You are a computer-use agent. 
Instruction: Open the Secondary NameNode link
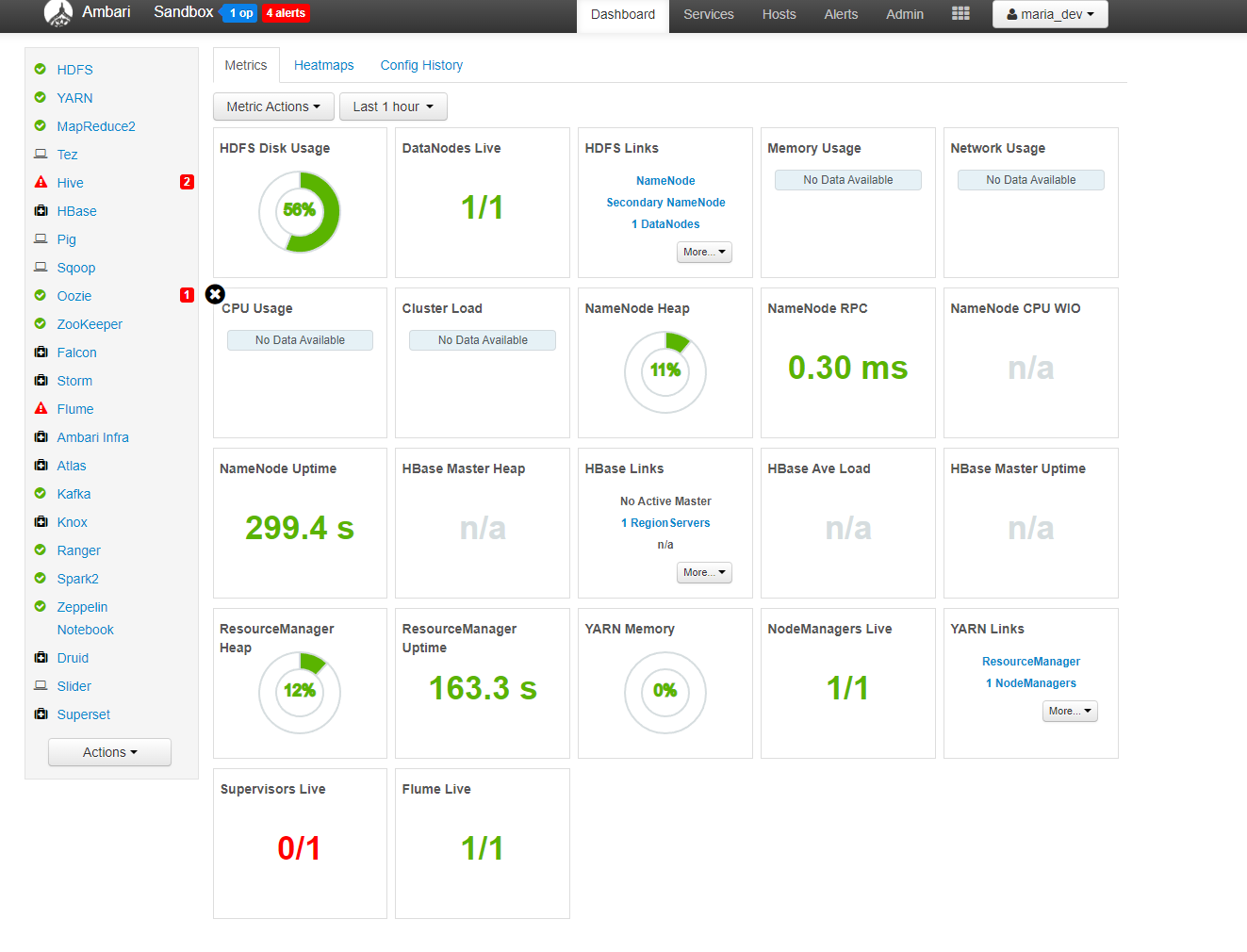coord(665,203)
